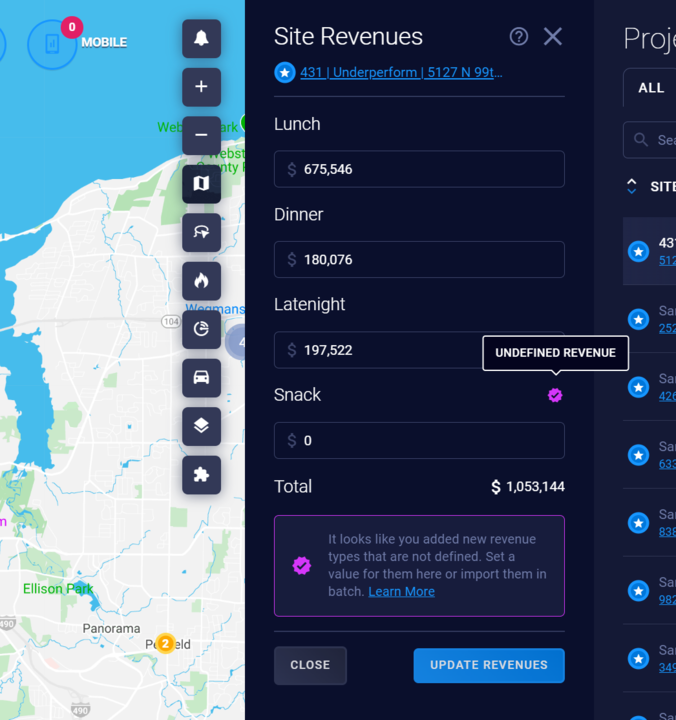The width and height of the screenshot is (676, 720).
Task: Click the search field in Projects panel
Action: pos(649,140)
